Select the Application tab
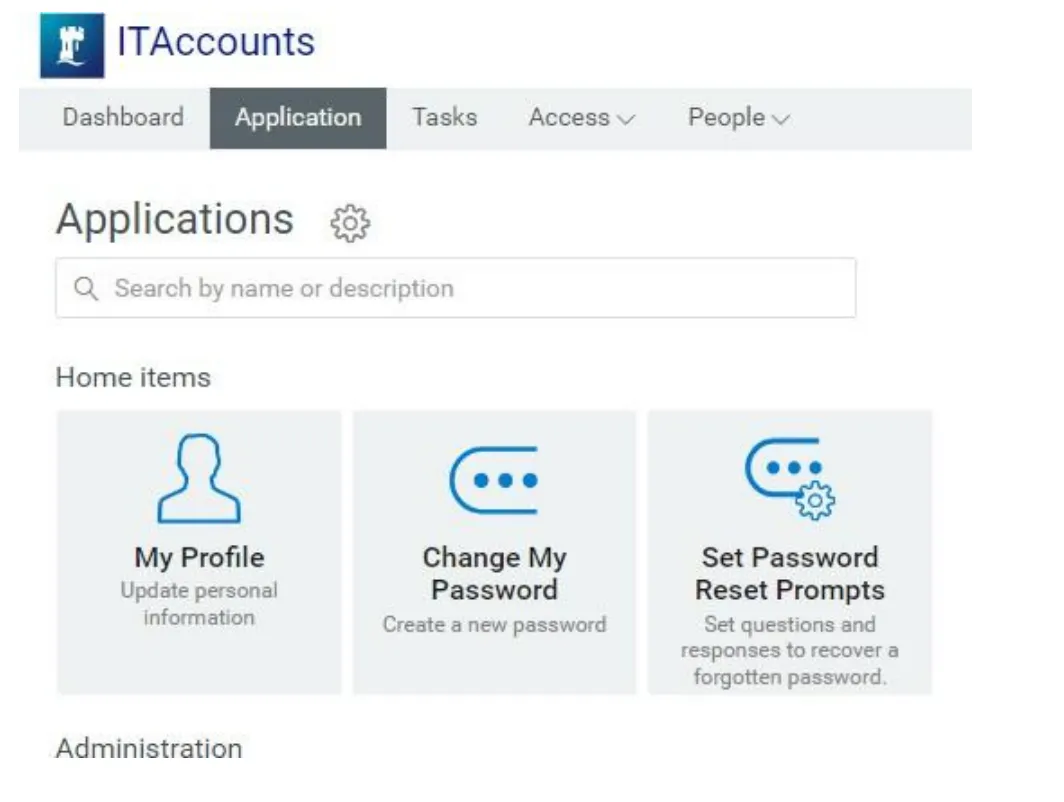The image size is (1064, 802). (298, 118)
